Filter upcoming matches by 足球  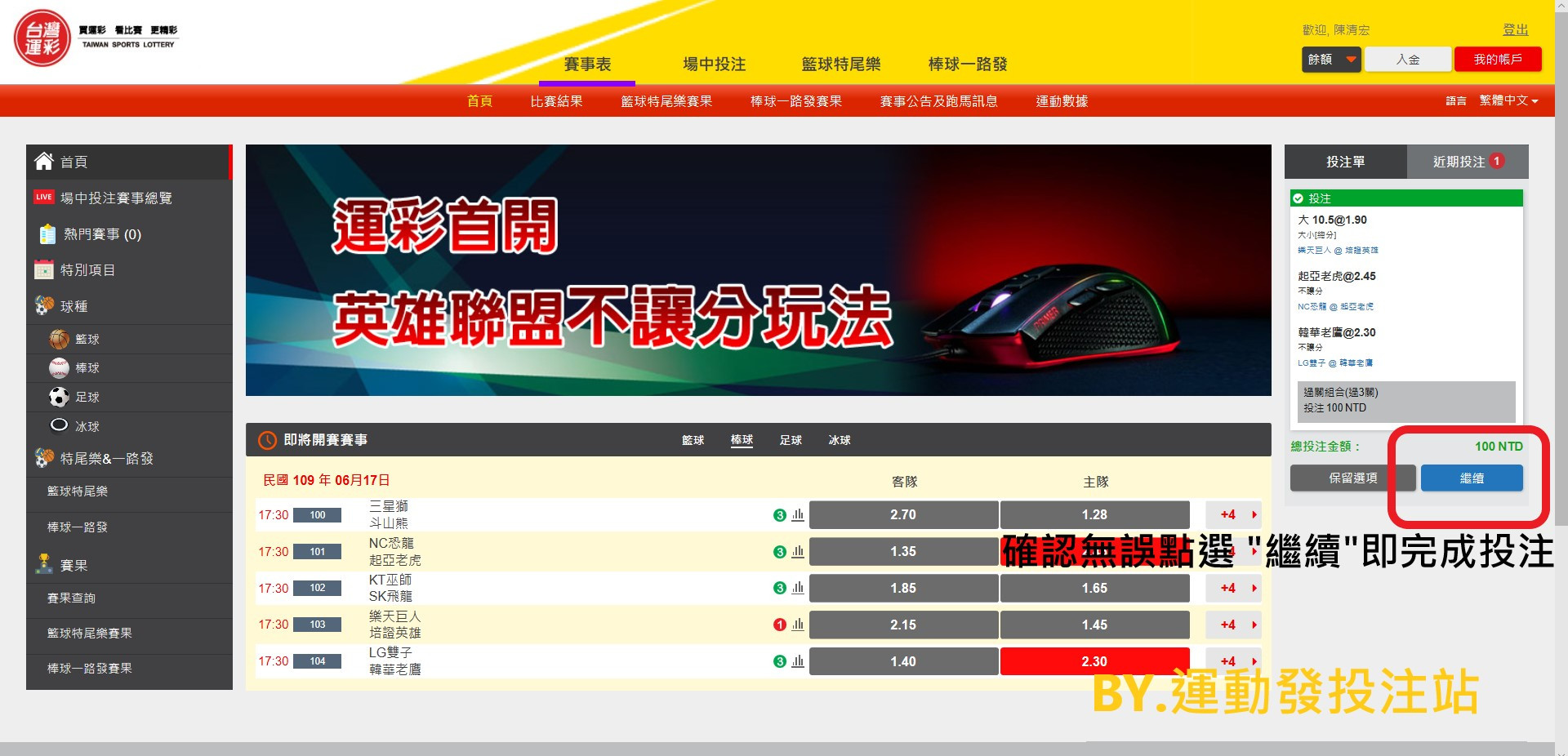coord(791,440)
